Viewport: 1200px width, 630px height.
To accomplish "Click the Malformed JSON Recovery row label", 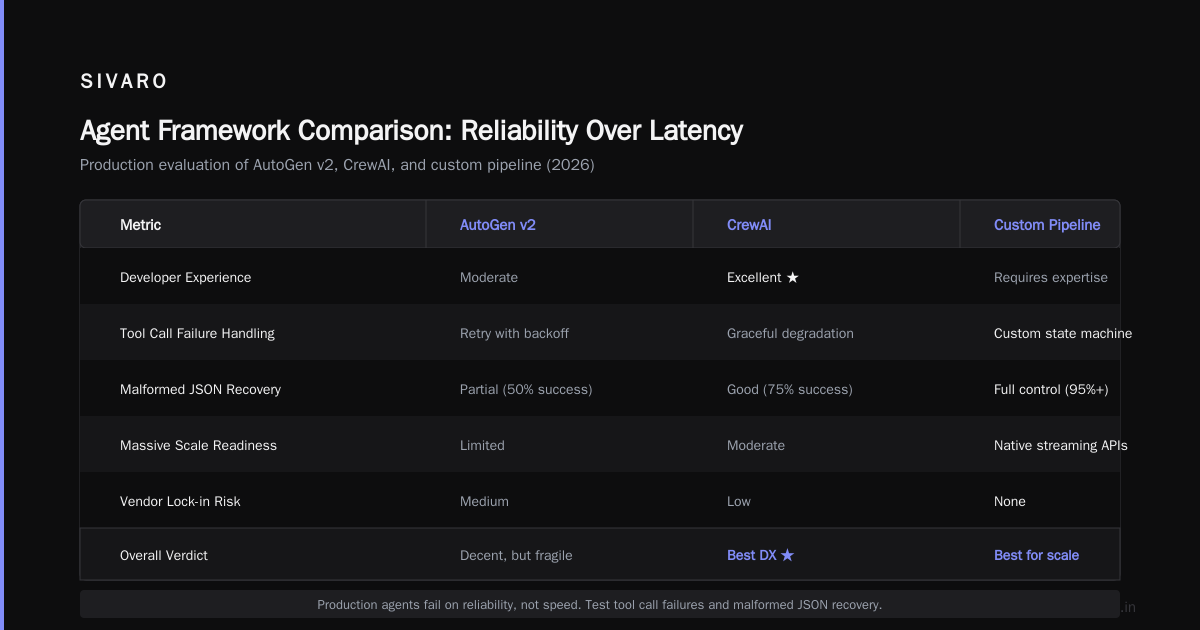I will point(200,389).
